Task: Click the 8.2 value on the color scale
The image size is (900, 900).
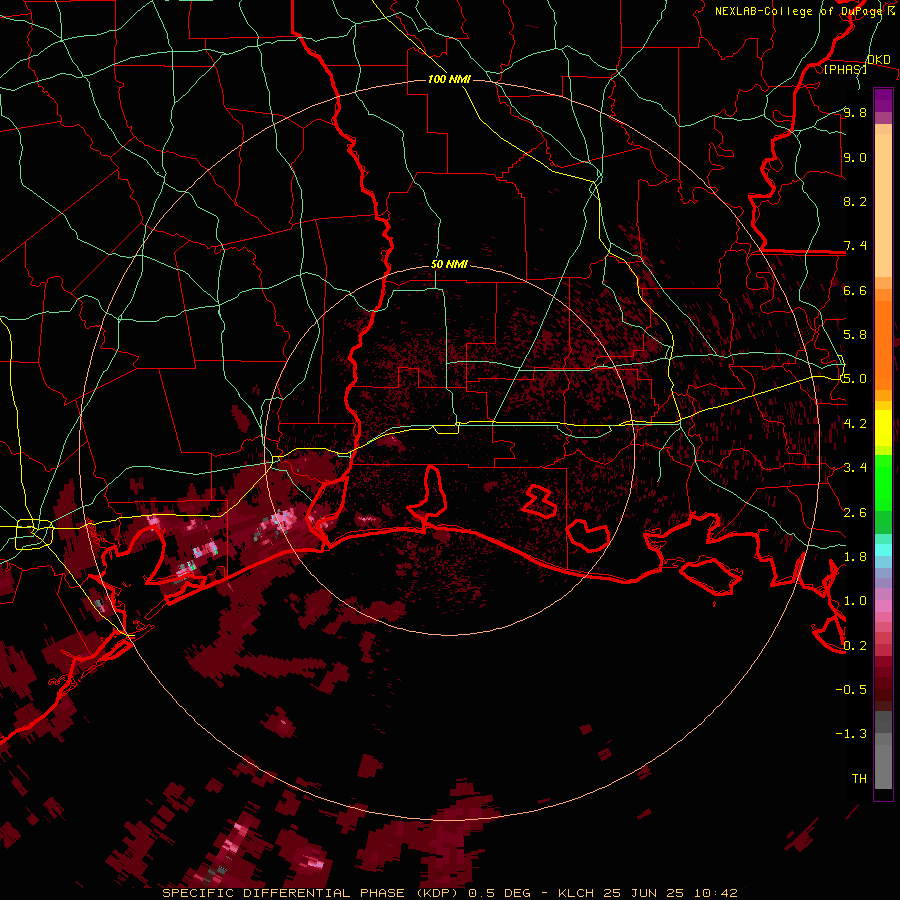Action: (855, 201)
